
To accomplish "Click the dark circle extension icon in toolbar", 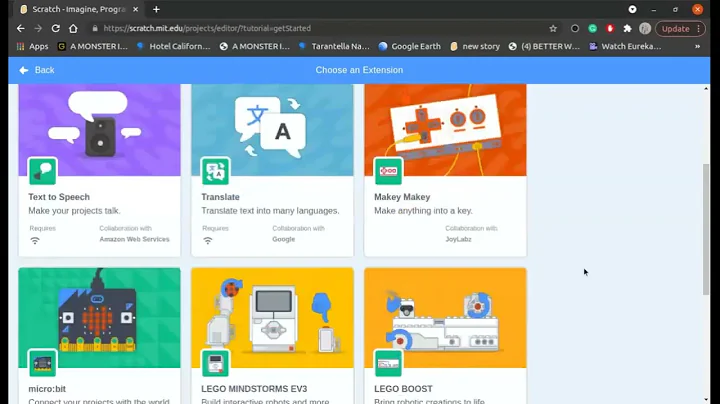I will (x=575, y=28).
